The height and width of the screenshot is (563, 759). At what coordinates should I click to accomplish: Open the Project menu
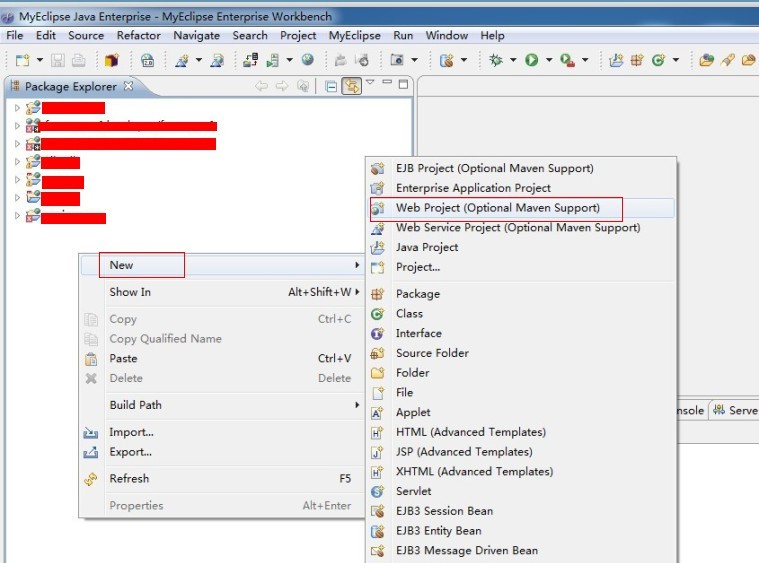[x=298, y=35]
